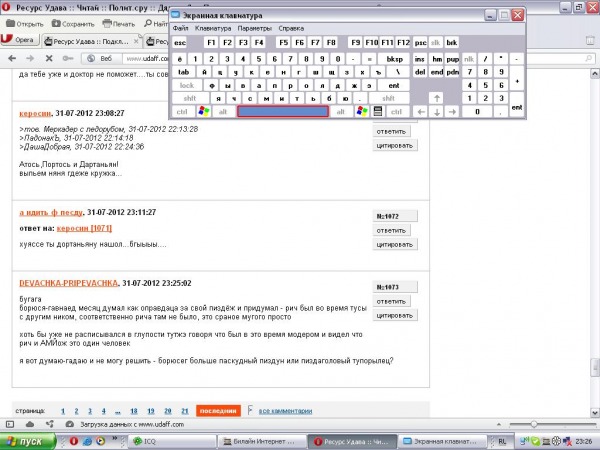Toggle the lock key on the on-screen keyboard
Image resolution: width=600 pixels, height=450 pixels.
pyautogui.click(x=187, y=85)
